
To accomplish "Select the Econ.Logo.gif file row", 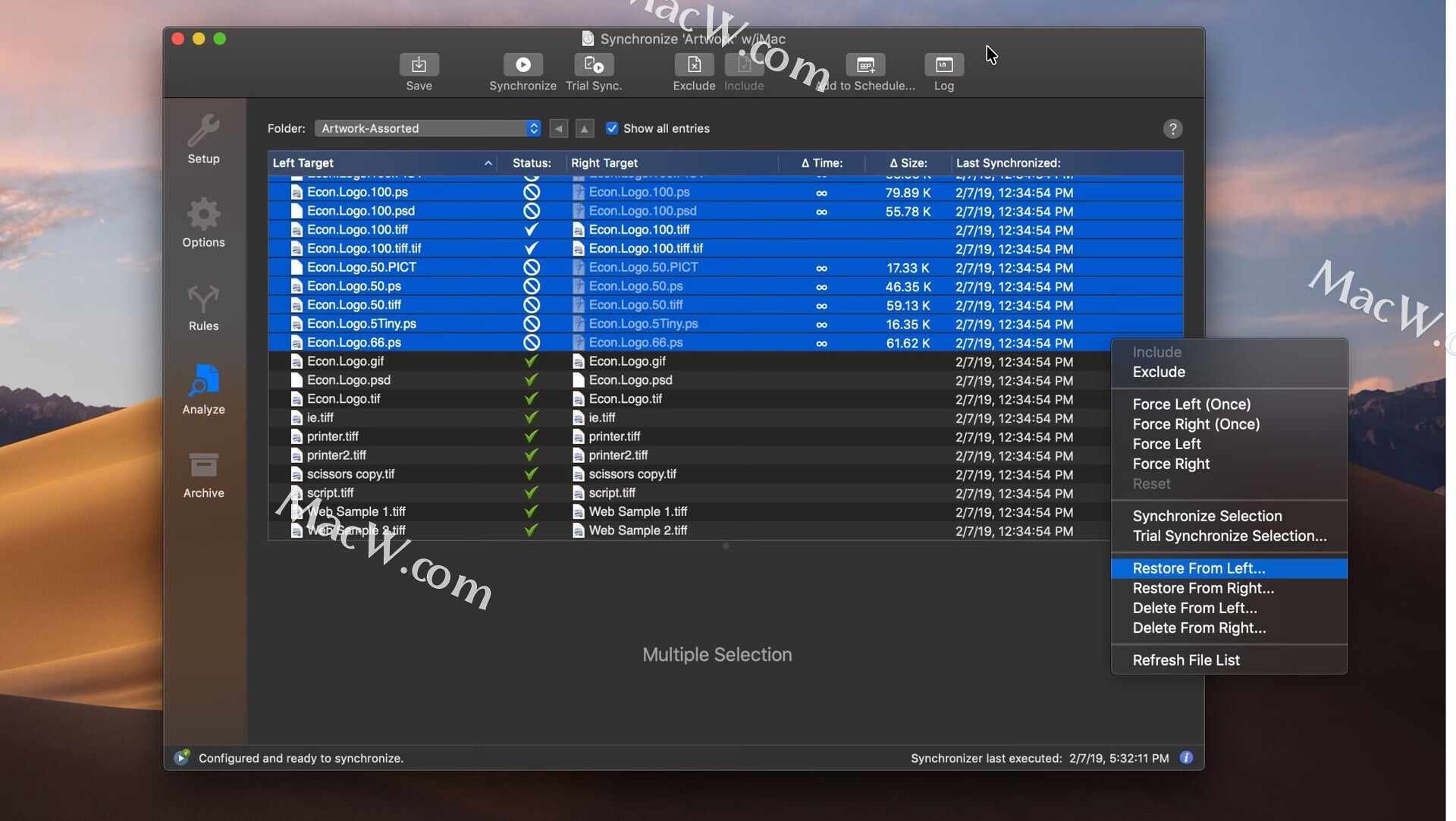I will tap(346, 361).
